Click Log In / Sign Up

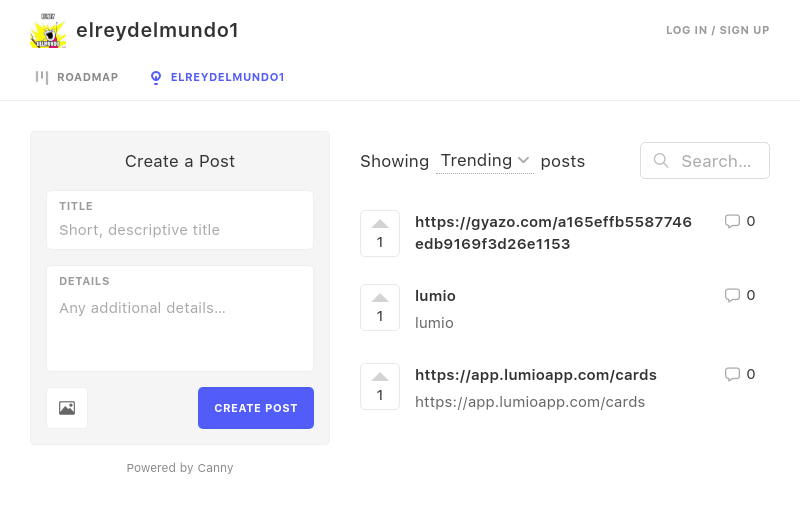718,30
